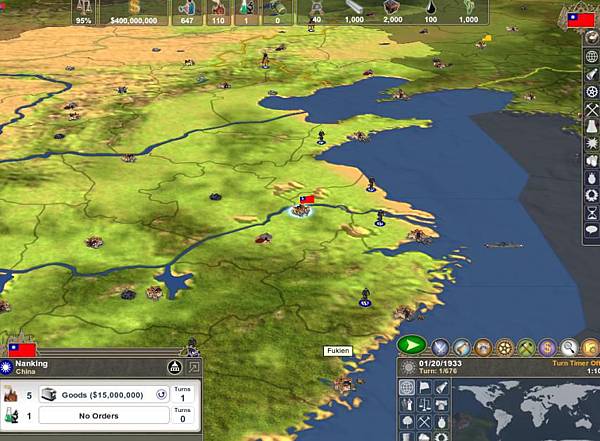600x441 pixels.
Task: Click the world minimap
Action: [527, 410]
